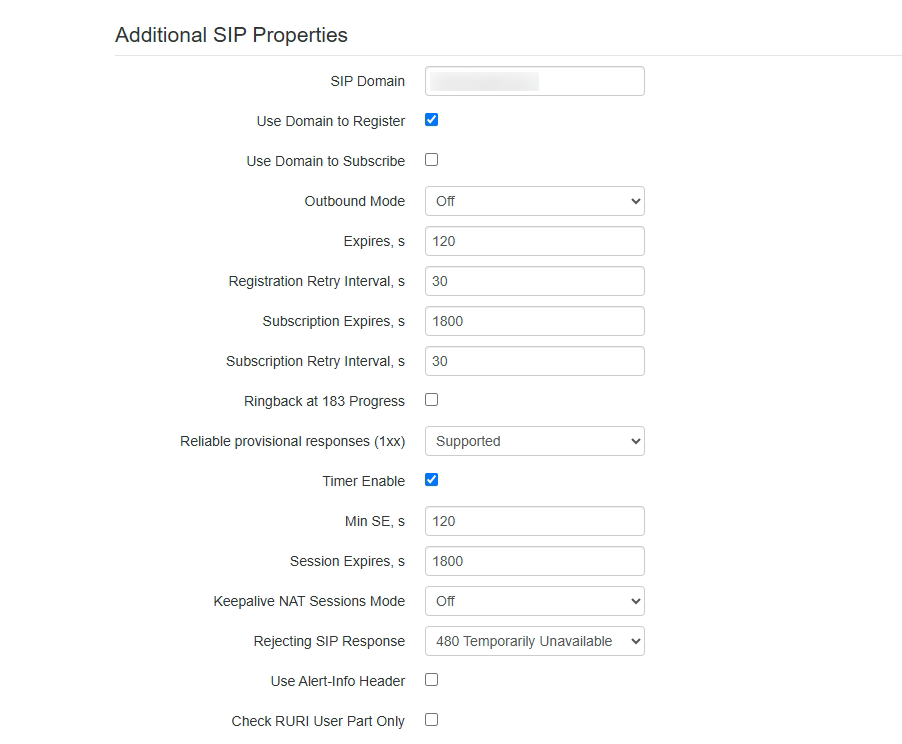Open Keepalive NAT Sessions Mode dropdown
The width and height of the screenshot is (902, 744).
click(534, 601)
